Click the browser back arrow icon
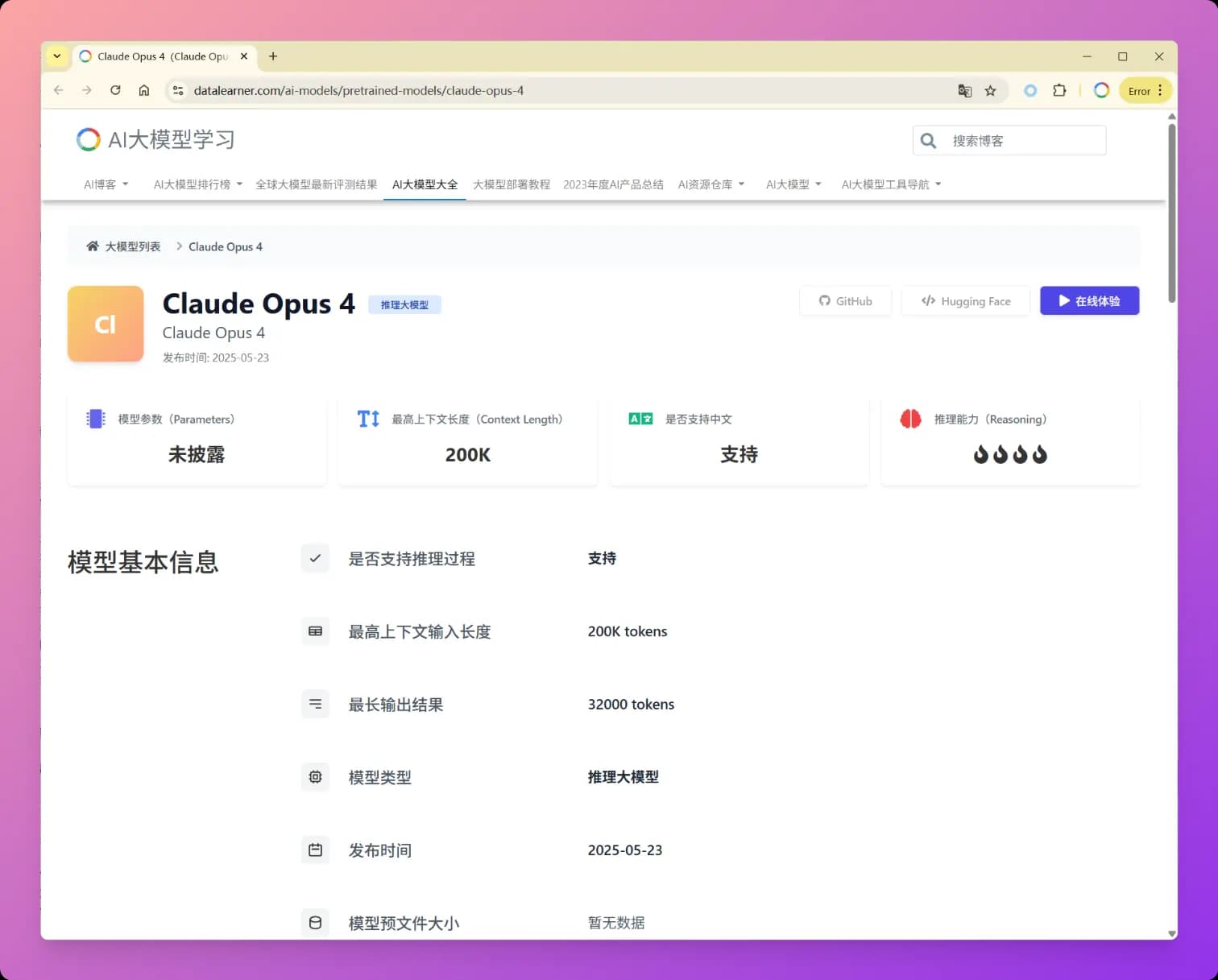Screen dimensions: 1218x980 (x=58, y=90)
